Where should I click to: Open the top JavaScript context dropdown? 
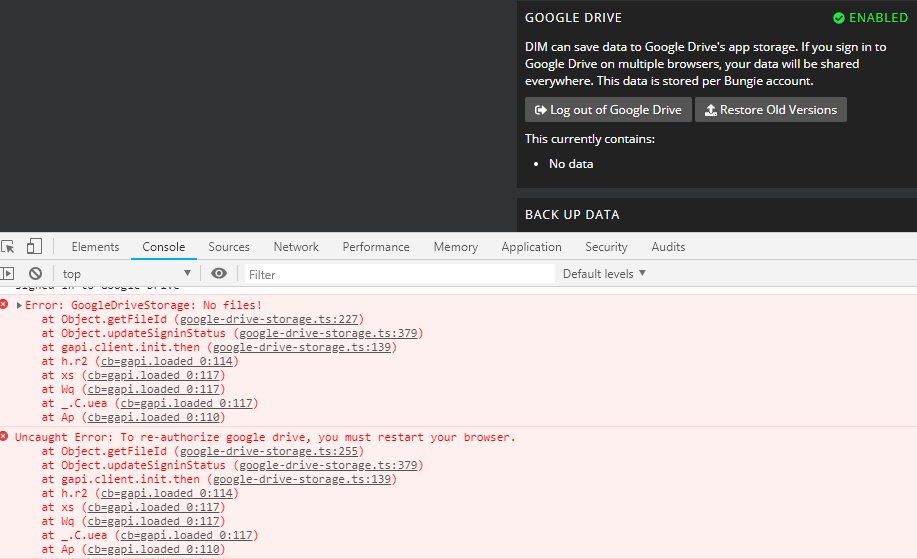(126, 274)
